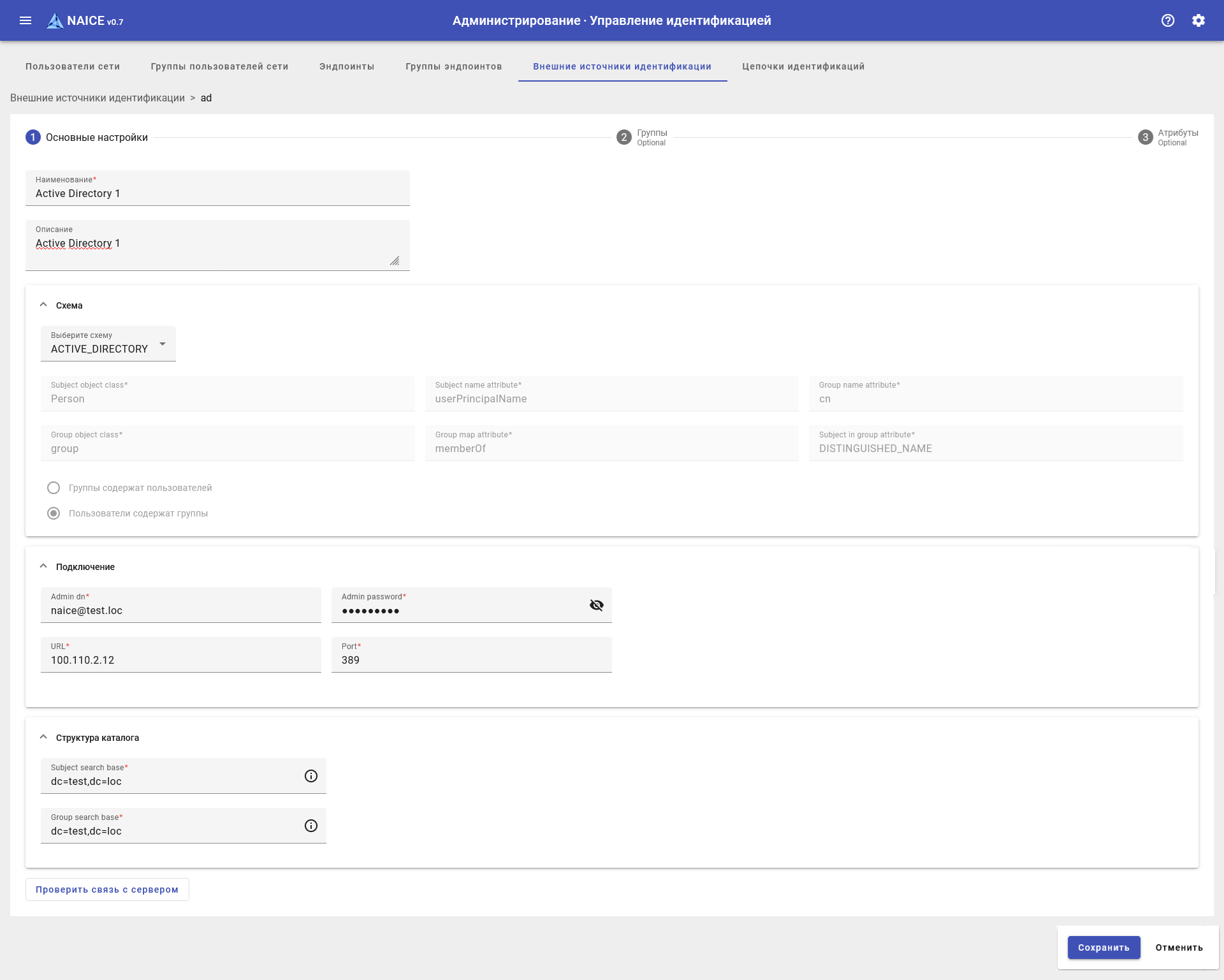This screenshot has width=1224, height=980.
Task: Click the Port input field
Action: pos(471,660)
